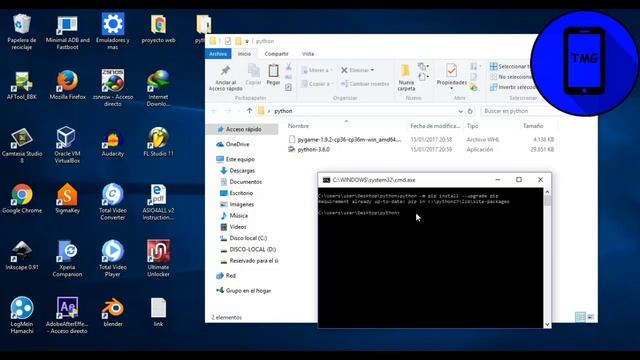Launch Internet Download Manager shortcut
This screenshot has height=360, width=640.
point(158,89)
